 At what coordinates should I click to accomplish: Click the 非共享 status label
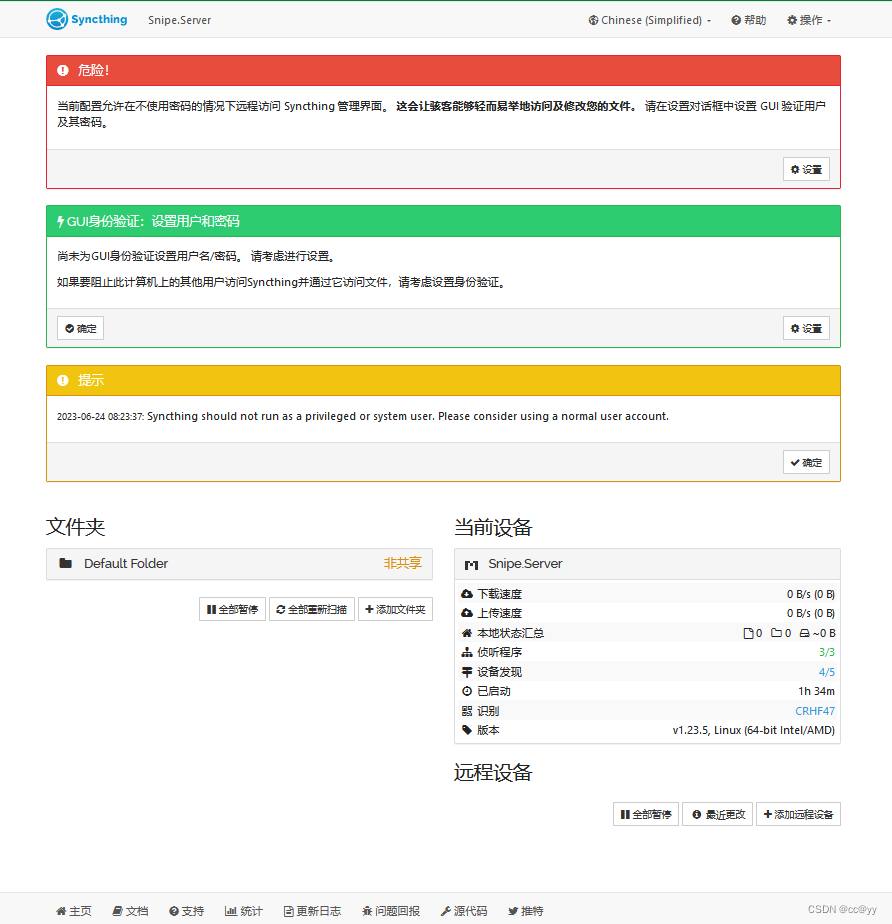pyautogui.click(x=402, y=563)
